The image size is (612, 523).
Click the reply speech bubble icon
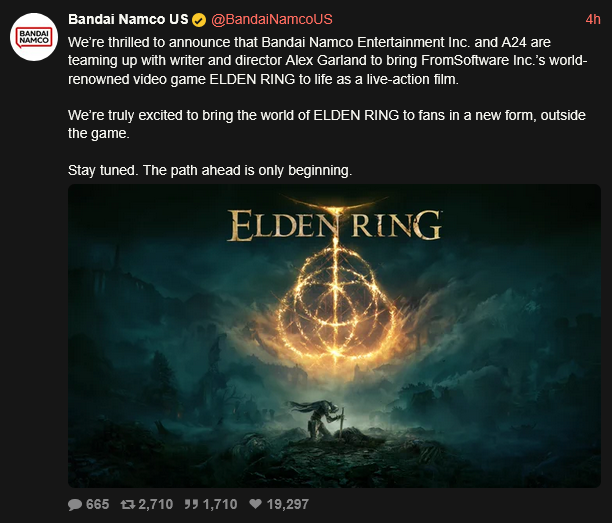point(75,504)
